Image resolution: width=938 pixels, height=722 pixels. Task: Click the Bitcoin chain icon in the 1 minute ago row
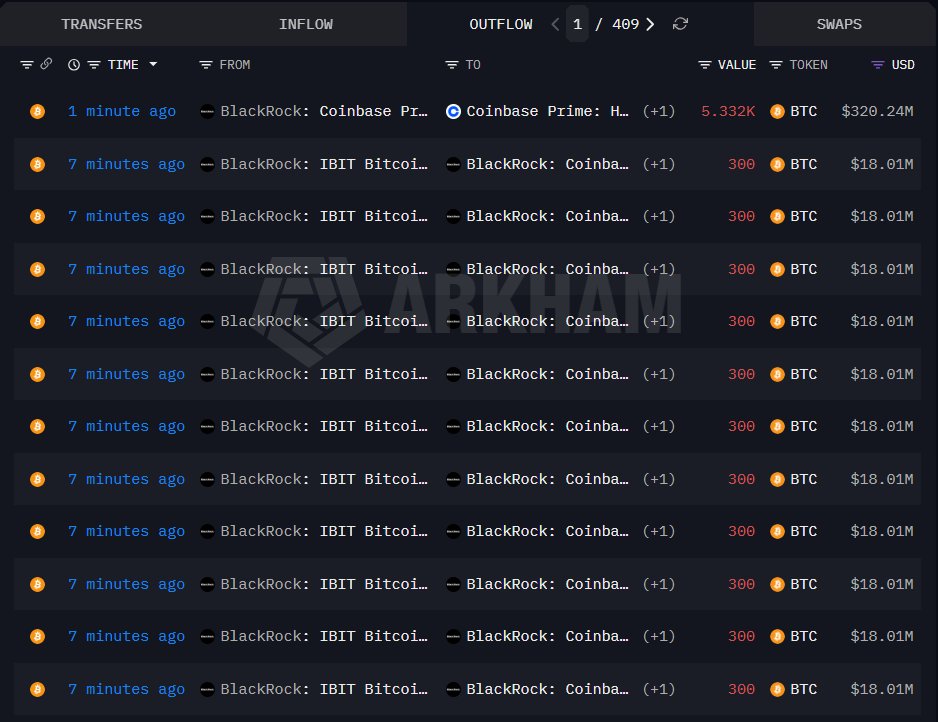pyautogui.click(x=37, y=111)
